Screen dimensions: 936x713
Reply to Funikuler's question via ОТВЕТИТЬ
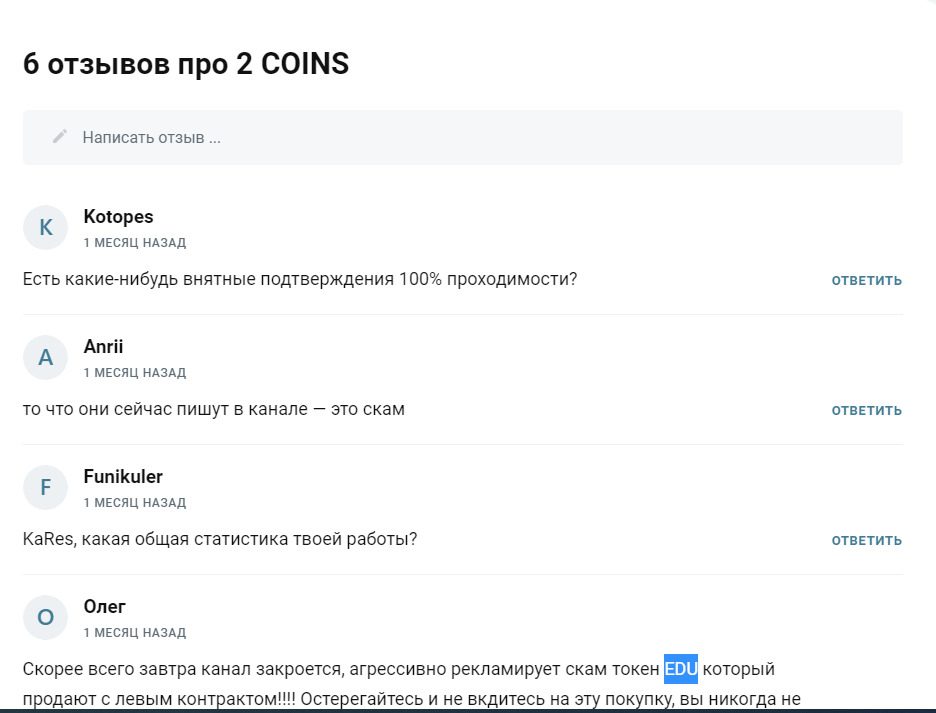click(866, 540)
